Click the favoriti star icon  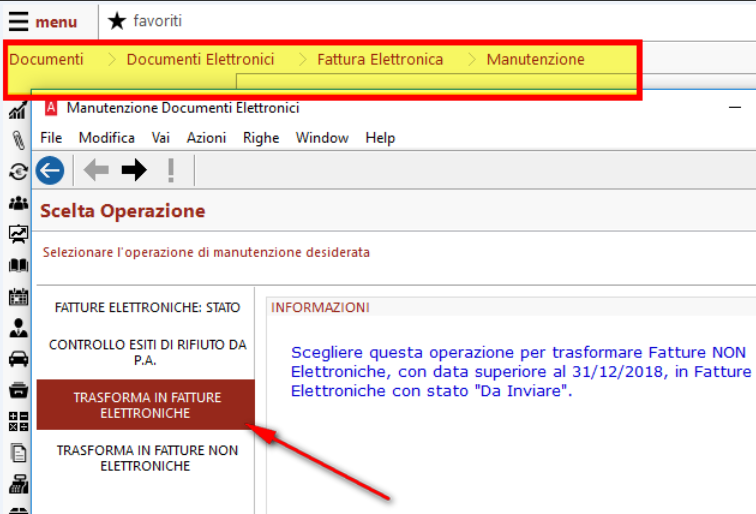(117, 21)
